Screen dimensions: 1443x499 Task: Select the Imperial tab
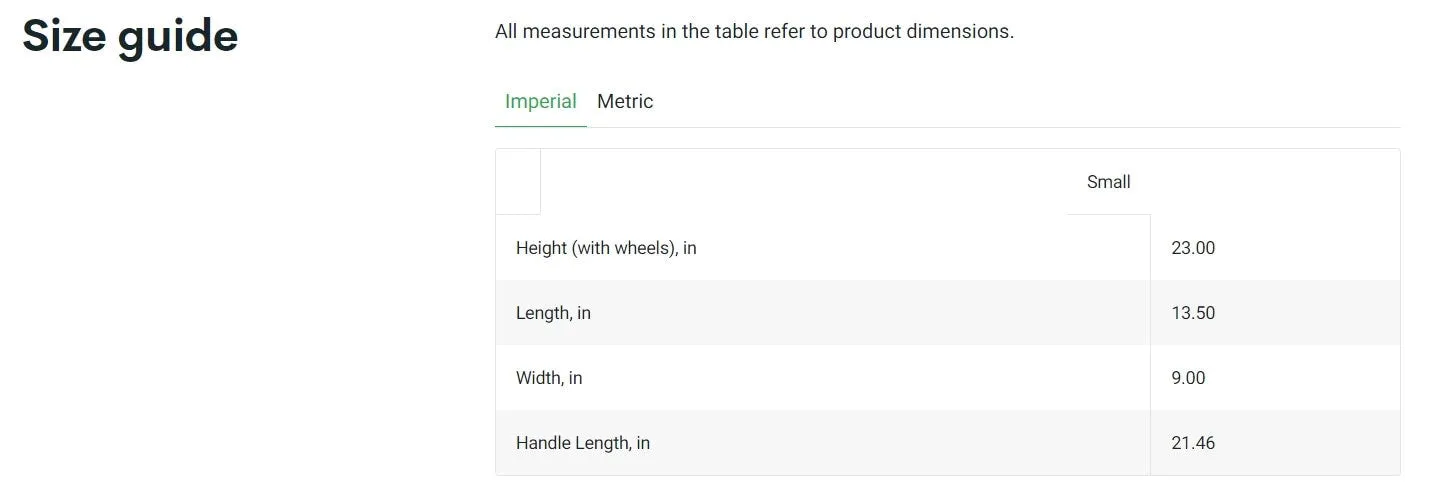point(541,101)
